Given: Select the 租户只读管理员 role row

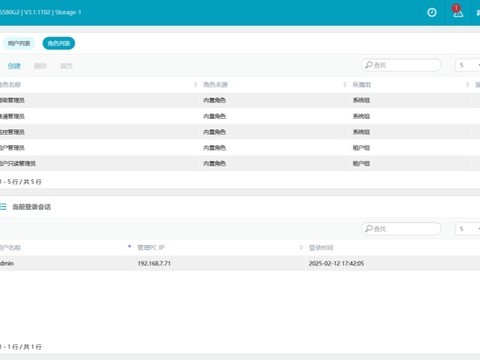Looking at the screenshot, I should (x=240, y=163).
